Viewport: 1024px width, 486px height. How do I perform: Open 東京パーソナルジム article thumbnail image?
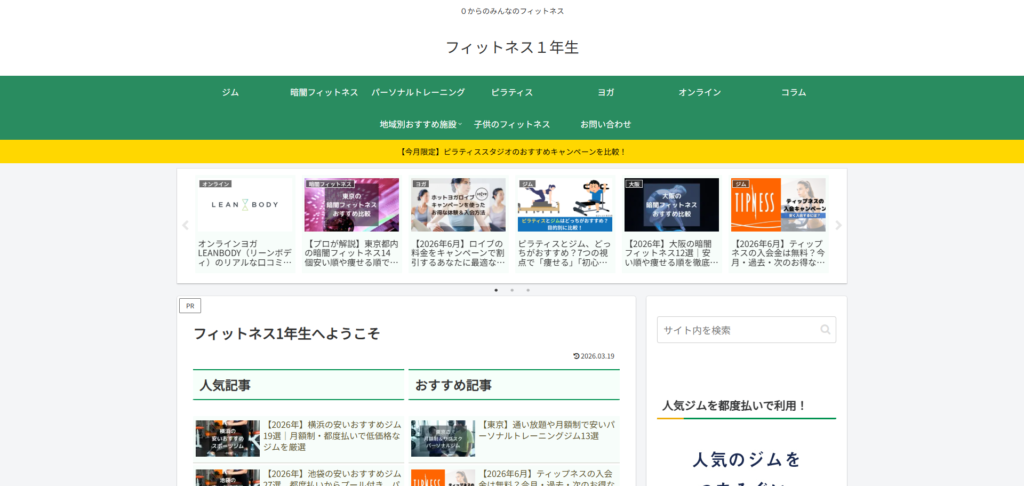tap(443, 438)
